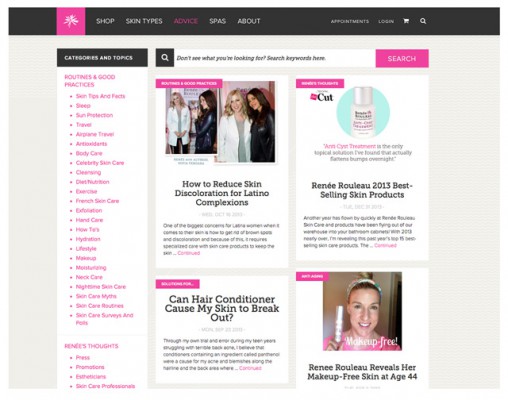The height and width of the screenshot is (400, 508).
Task: Go to APPOINTMENTS
Action: (x=350, y=21)
